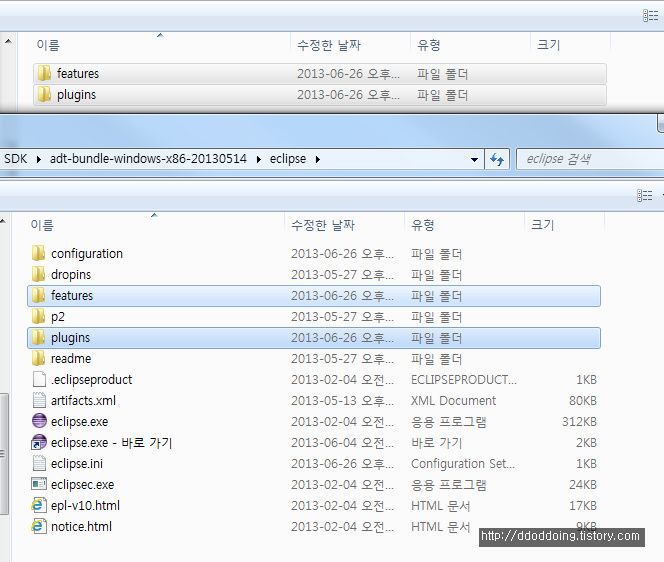
Task: Expand the arrow after eclipse in the breadcrumb
Action: pyautogui.click(x=318, y=159)
